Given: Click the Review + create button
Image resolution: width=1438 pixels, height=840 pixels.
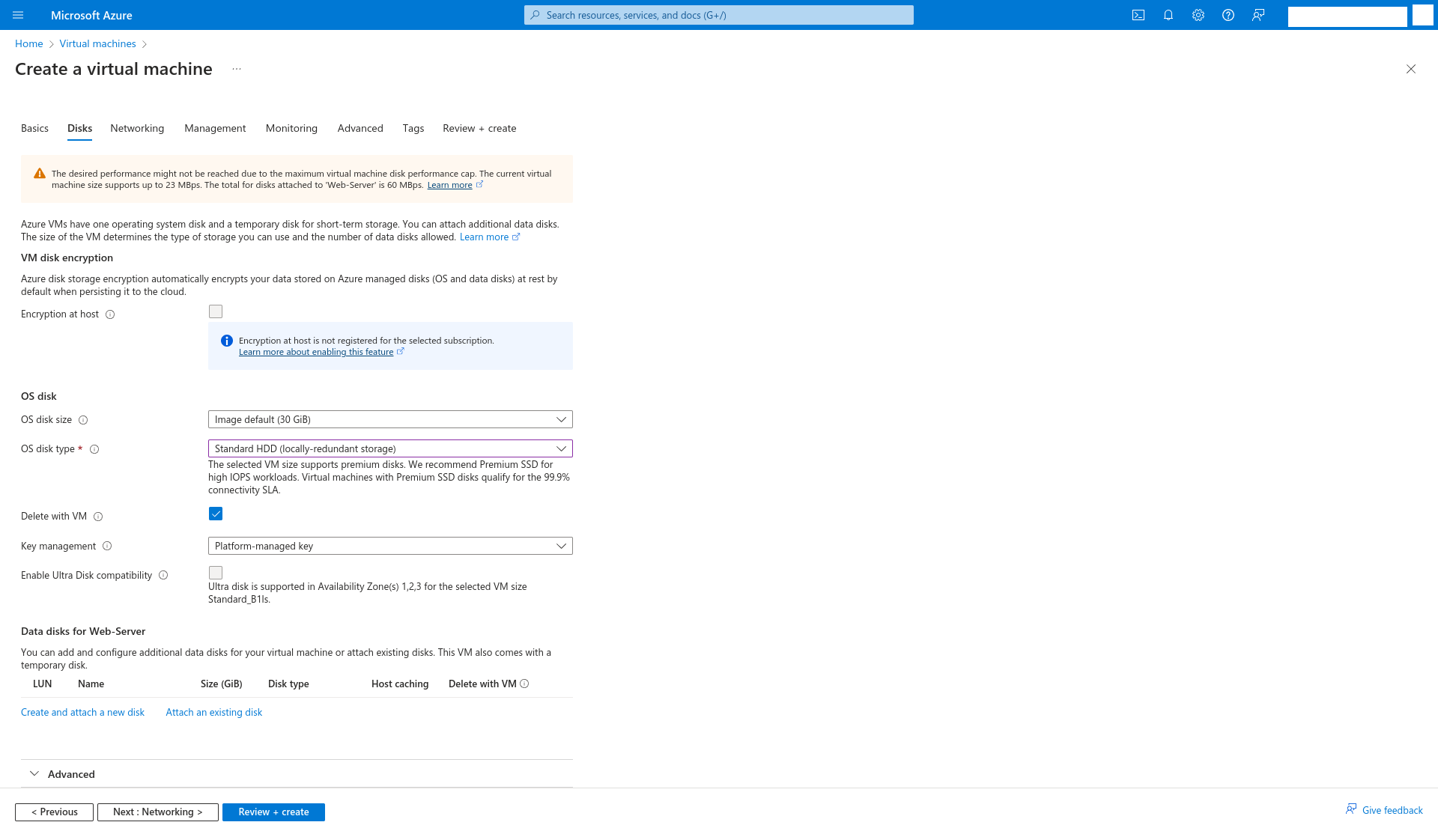Looking at the screenshot, I should coord(273,812).
